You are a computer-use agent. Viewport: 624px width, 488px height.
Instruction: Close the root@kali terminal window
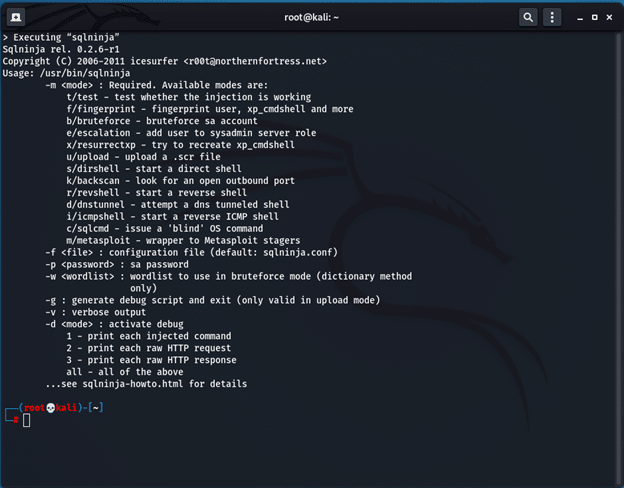pos(610,17)
